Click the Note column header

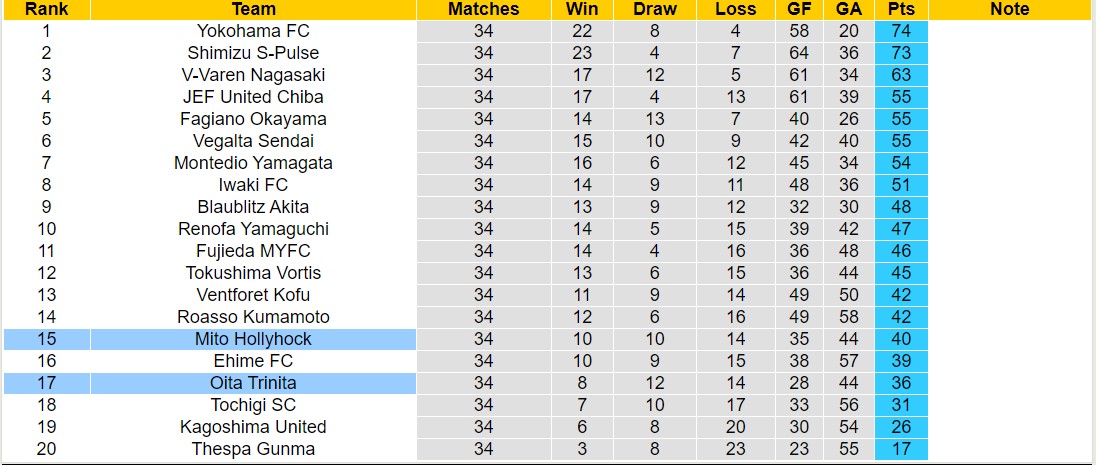(x=1009, y=9)
